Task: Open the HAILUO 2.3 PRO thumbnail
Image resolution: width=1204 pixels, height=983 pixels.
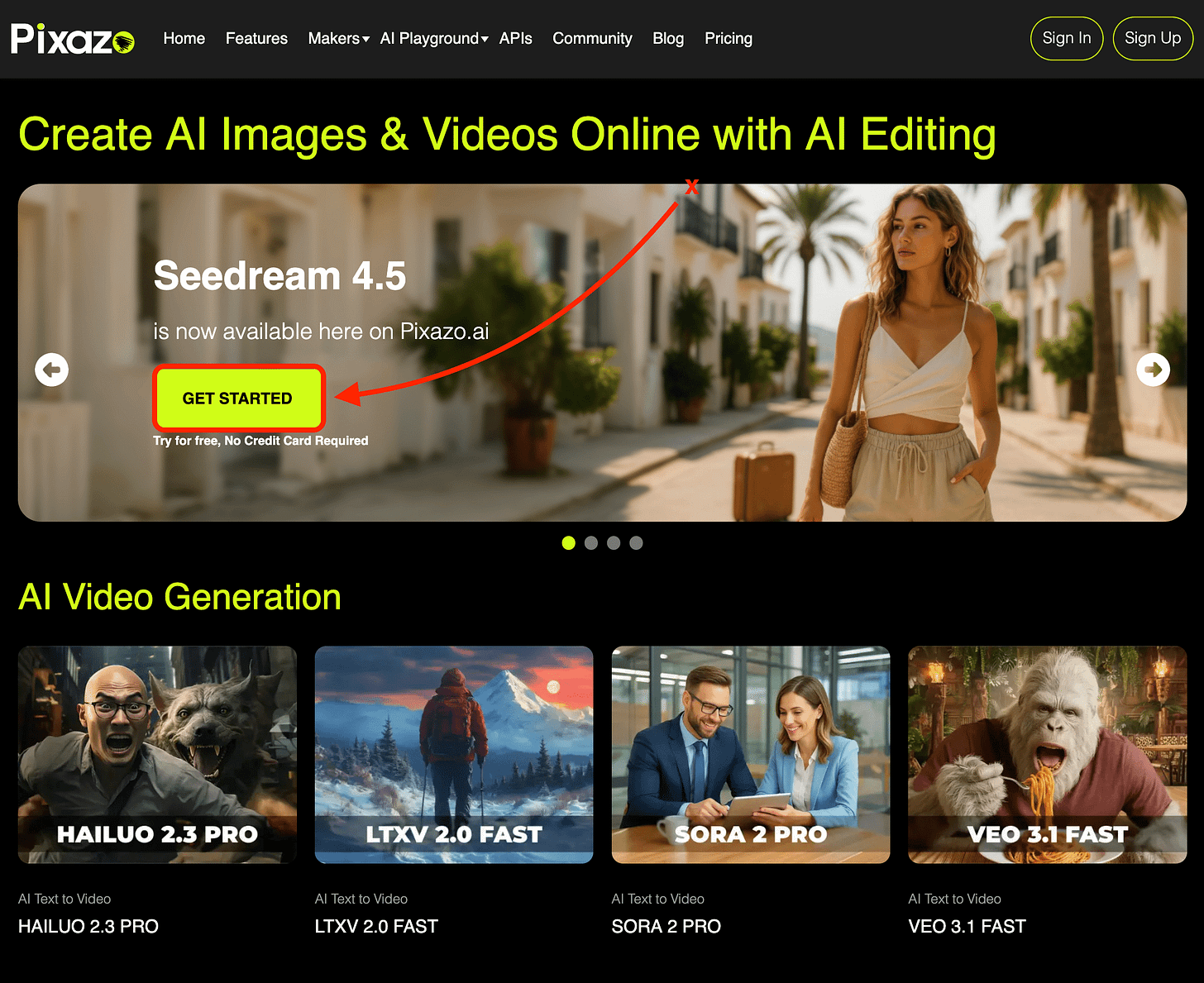Action: [x=157, y=755]
